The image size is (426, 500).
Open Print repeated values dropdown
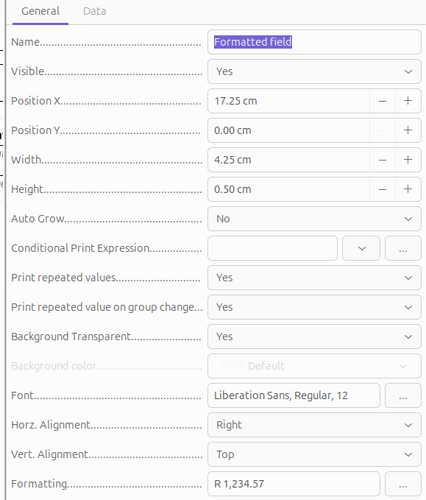314,278
